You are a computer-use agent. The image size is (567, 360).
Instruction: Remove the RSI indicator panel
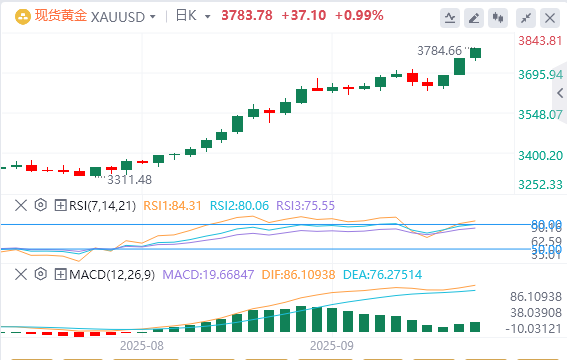coord(21,205)
